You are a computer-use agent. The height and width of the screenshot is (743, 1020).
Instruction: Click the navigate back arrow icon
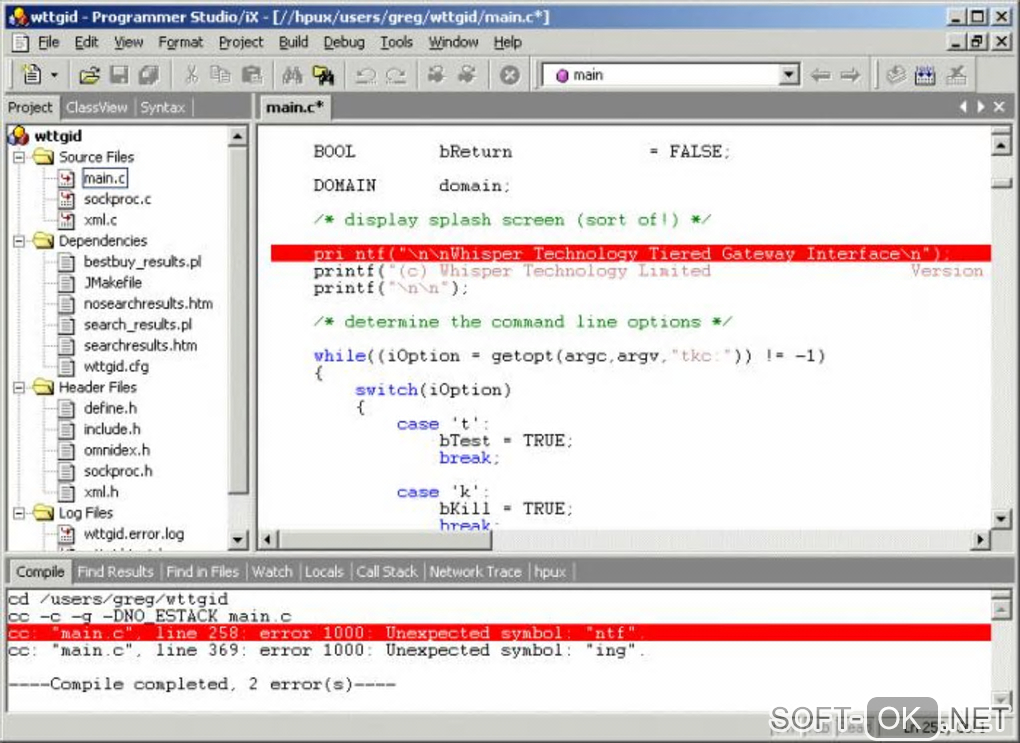point(820,75)
